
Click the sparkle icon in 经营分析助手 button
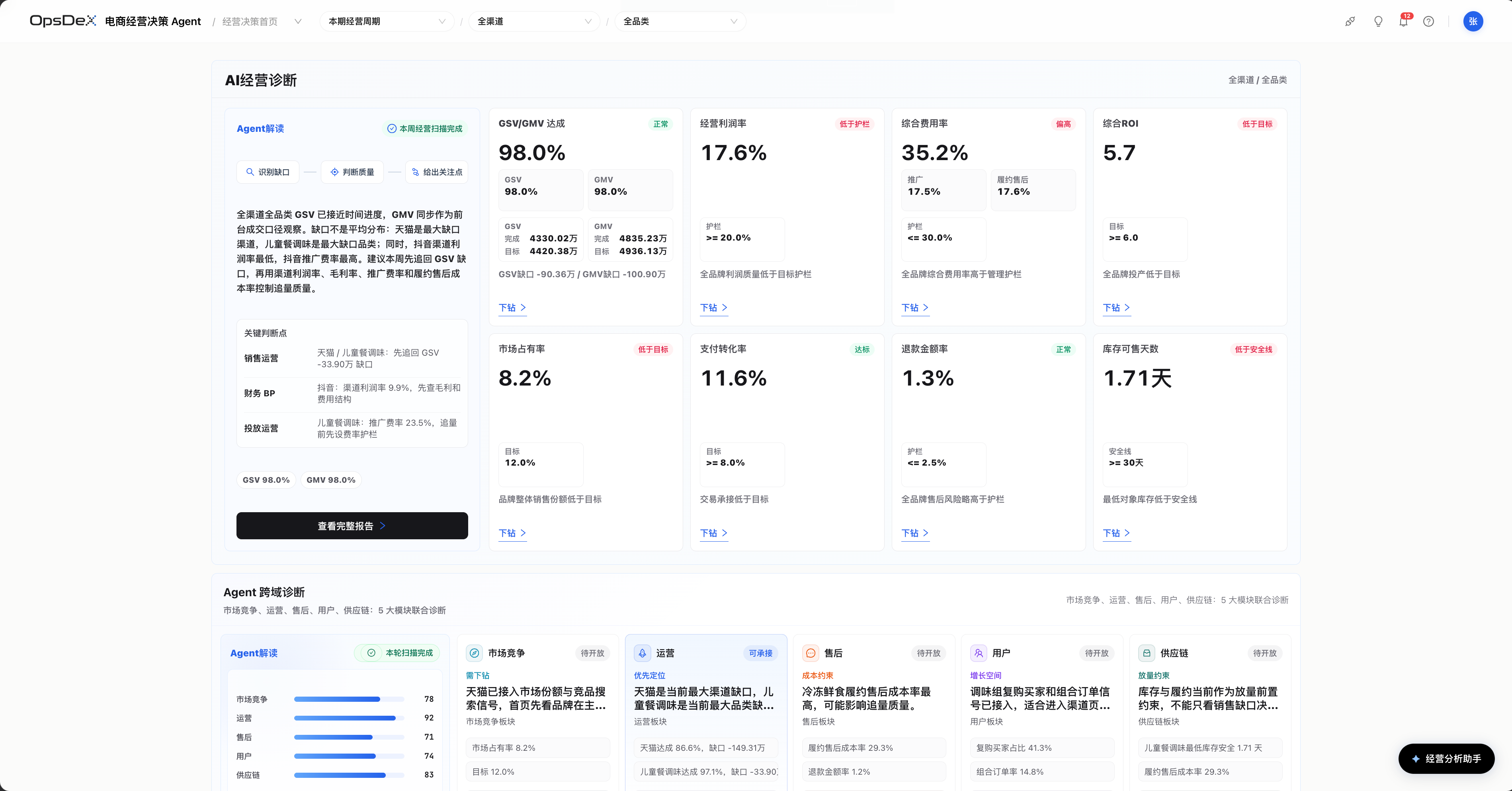click(1416, 759)
